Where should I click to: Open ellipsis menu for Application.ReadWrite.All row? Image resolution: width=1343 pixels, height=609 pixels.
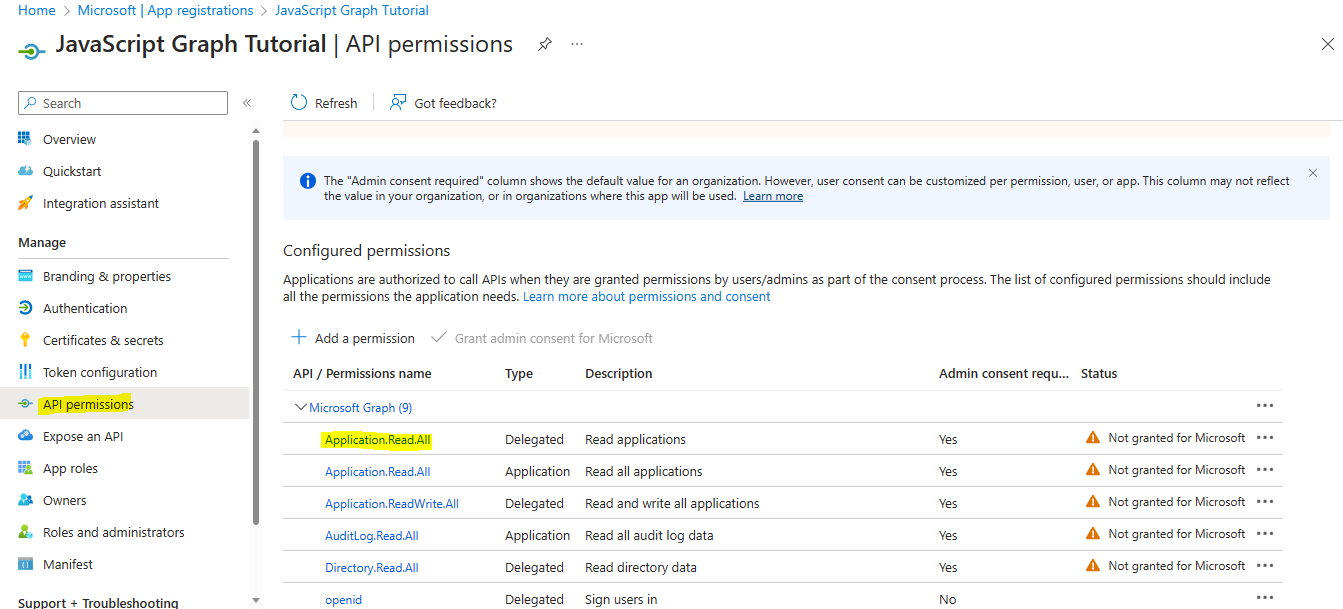(x=1265, y=502)
